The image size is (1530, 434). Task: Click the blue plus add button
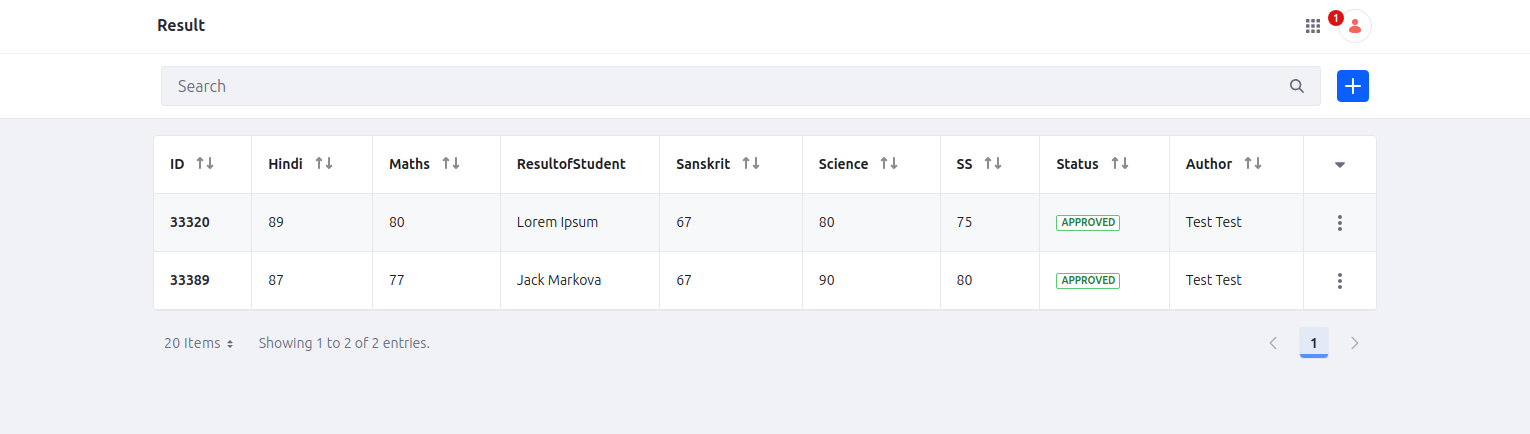pyautogui.click(x=1352, y=86)
